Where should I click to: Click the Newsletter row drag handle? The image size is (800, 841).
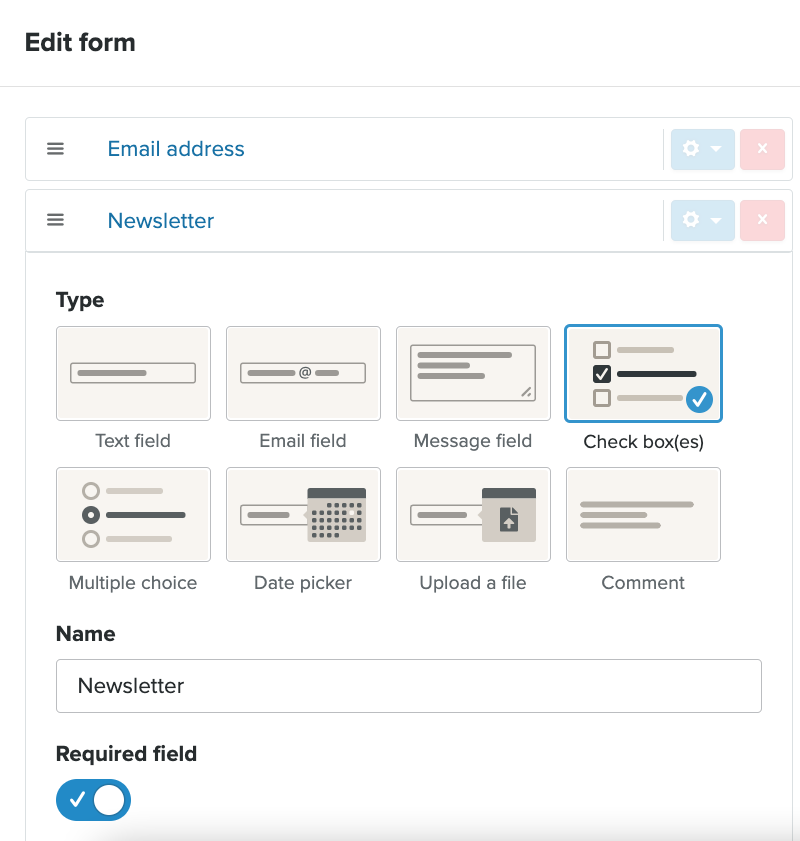pos(56,220)
